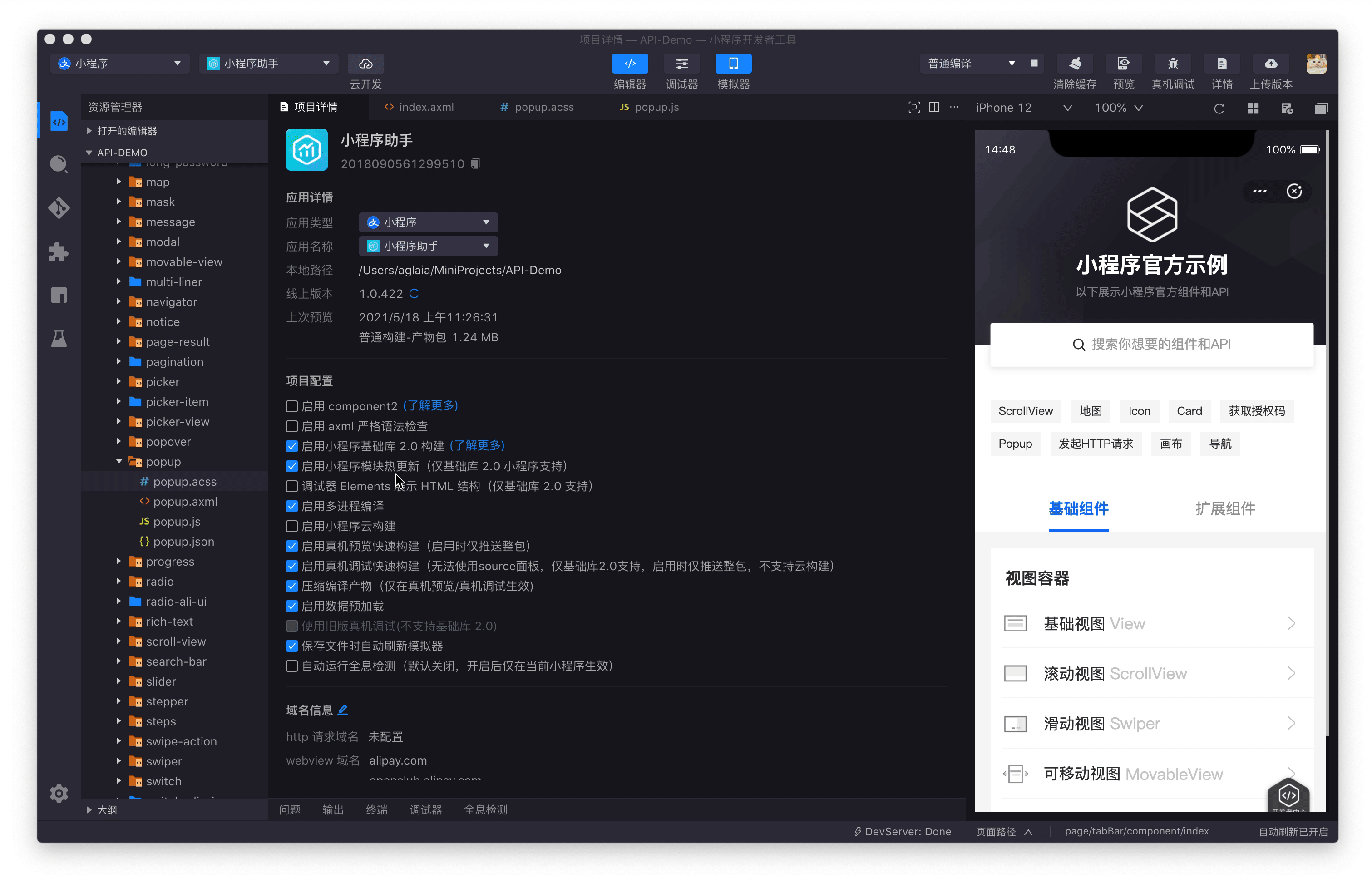Uncheck 启用多进程编译
This screenshot has height=888, width=1372.
click(291, 506)
